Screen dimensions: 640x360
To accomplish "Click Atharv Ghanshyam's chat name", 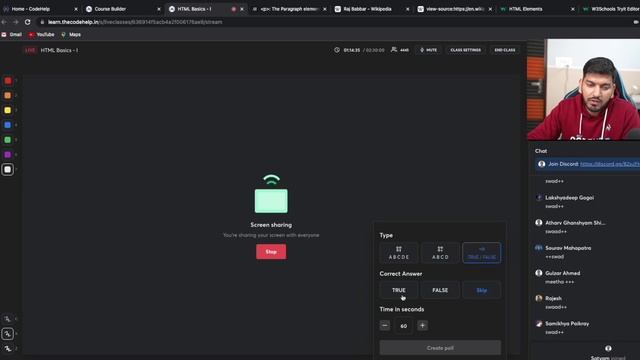I will click(575, 223).
